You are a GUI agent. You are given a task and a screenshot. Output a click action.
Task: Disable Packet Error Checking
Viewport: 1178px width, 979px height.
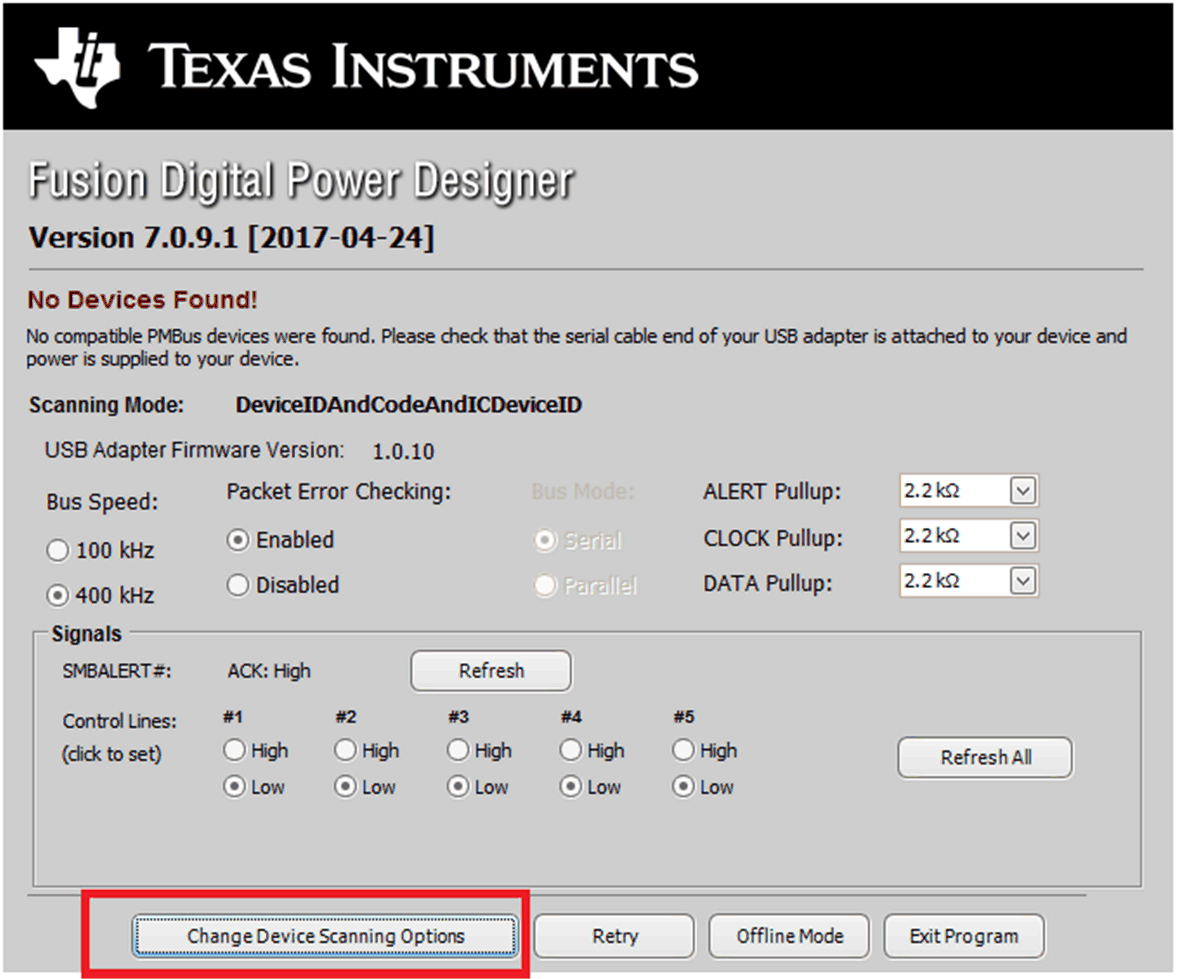pos(239,585)
